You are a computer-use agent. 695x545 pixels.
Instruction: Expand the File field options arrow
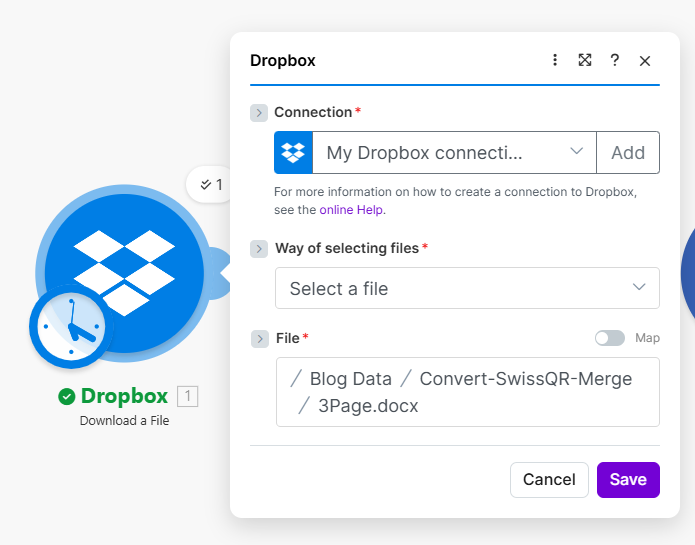[x=259, y=339]
